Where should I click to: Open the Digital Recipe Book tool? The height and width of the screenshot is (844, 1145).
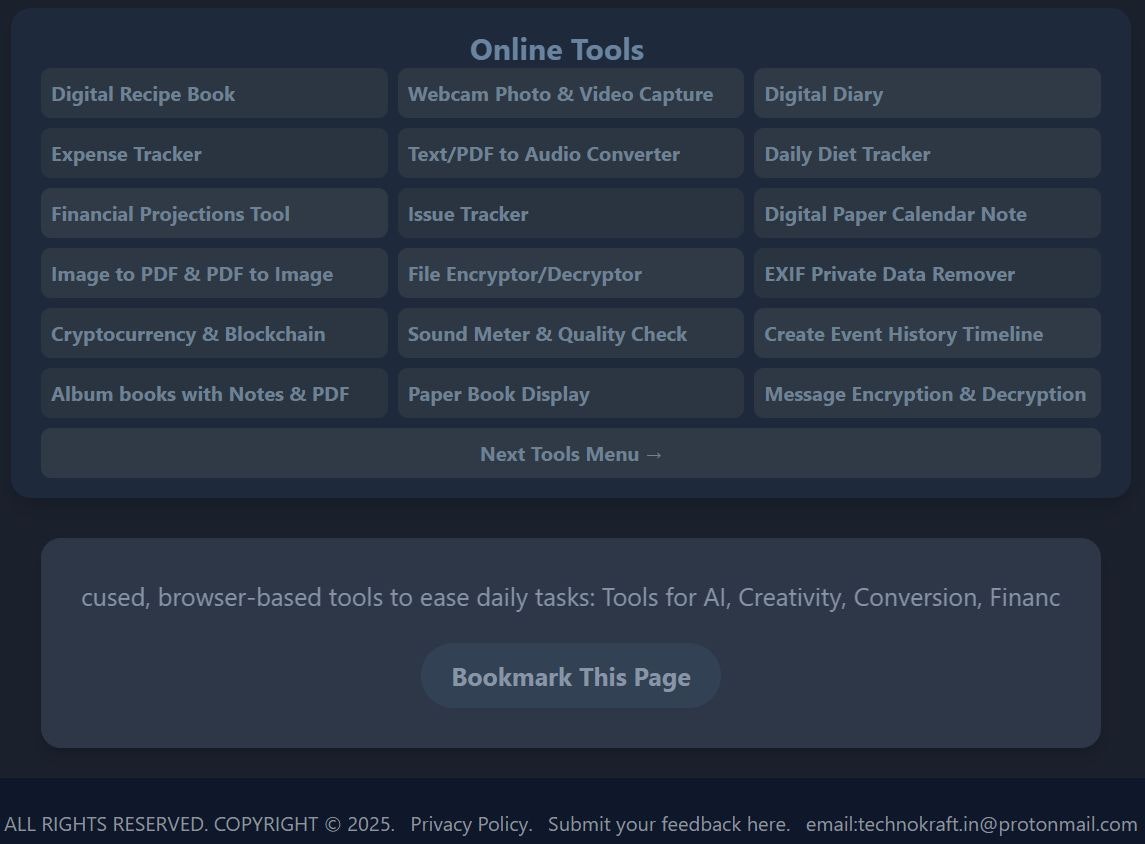(x=213, y=93)
